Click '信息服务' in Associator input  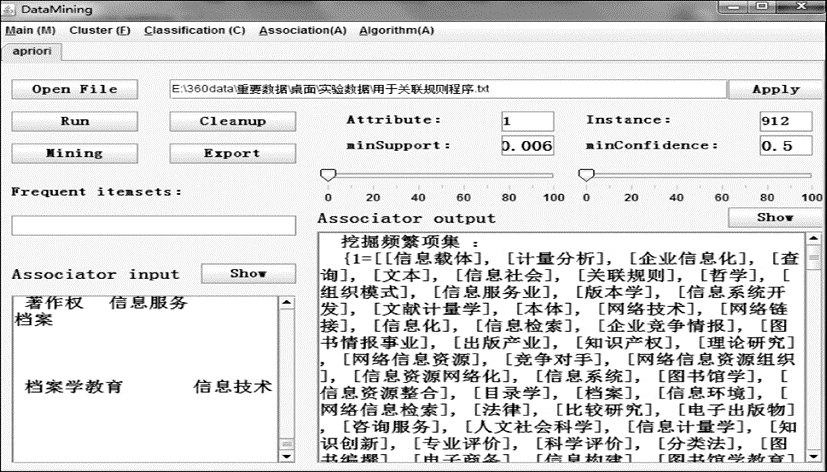[x=149, y=303]
